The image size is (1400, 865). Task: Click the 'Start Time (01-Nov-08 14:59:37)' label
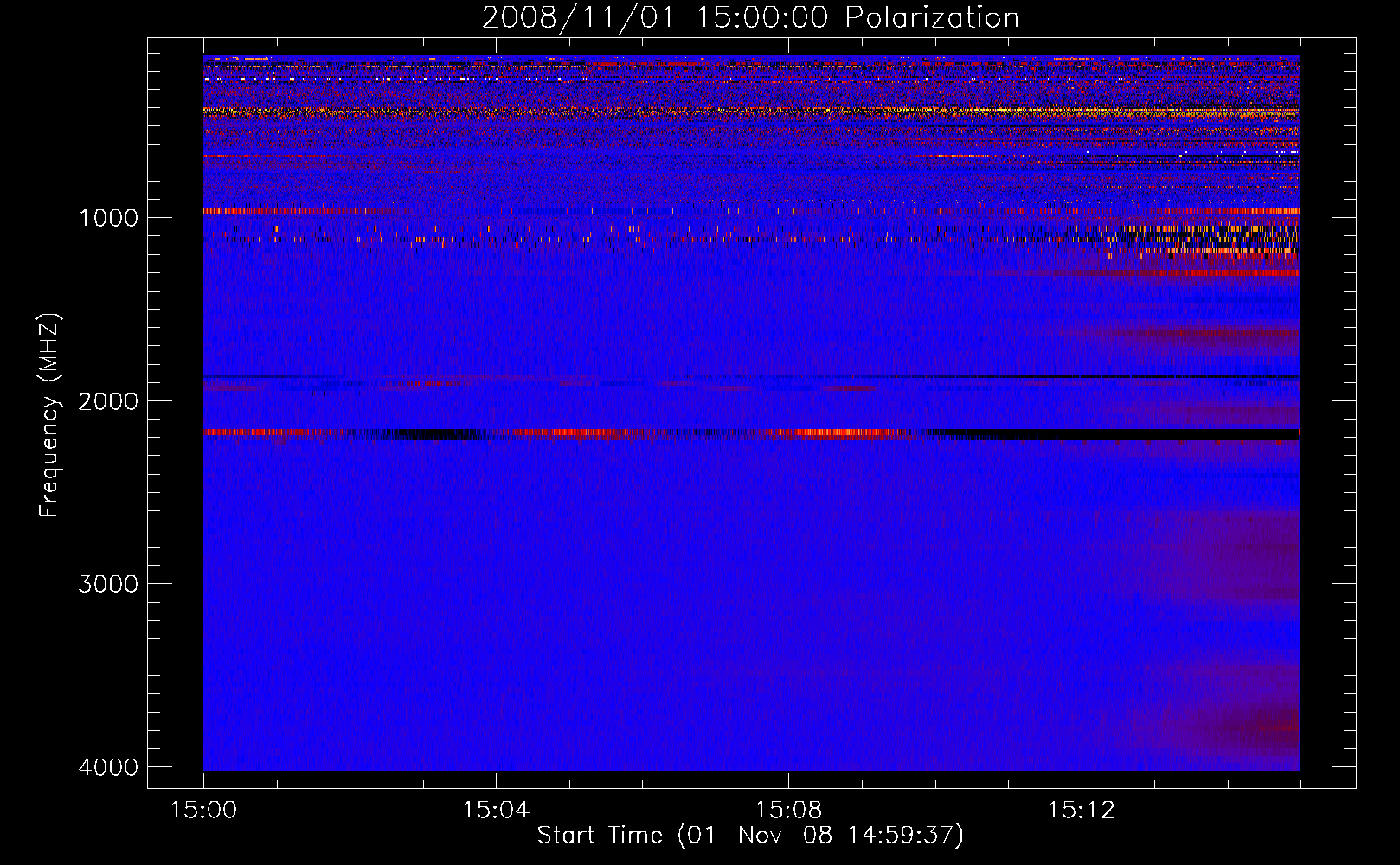(750, 836)
